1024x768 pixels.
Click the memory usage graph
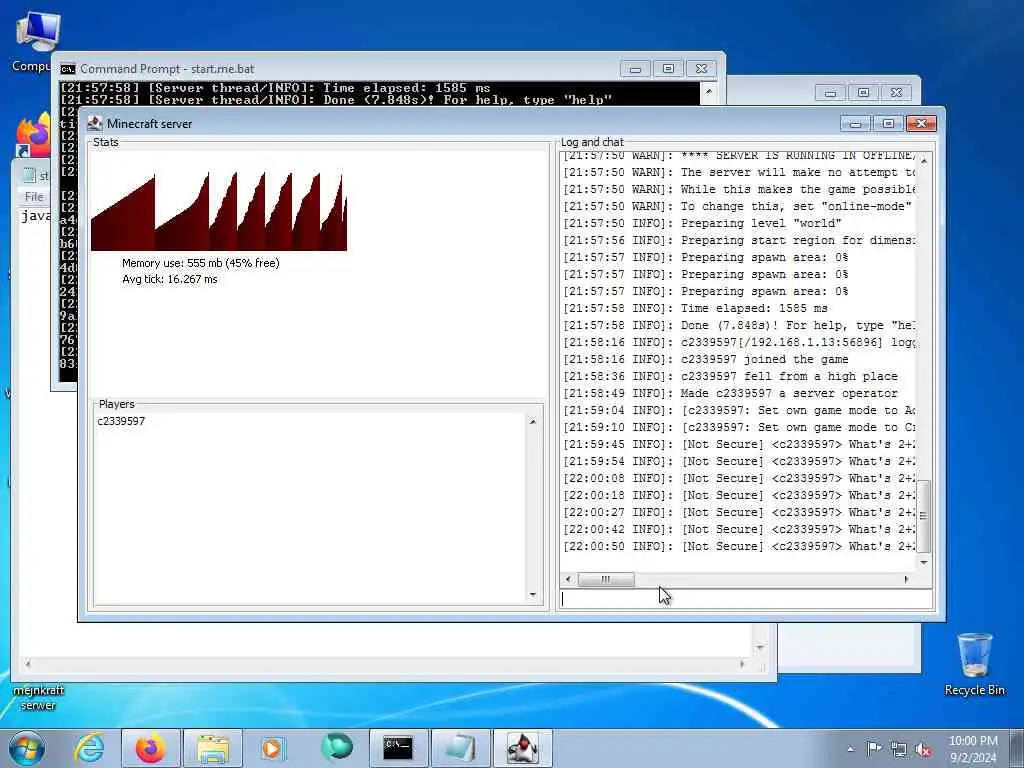(x=219, y=212)
